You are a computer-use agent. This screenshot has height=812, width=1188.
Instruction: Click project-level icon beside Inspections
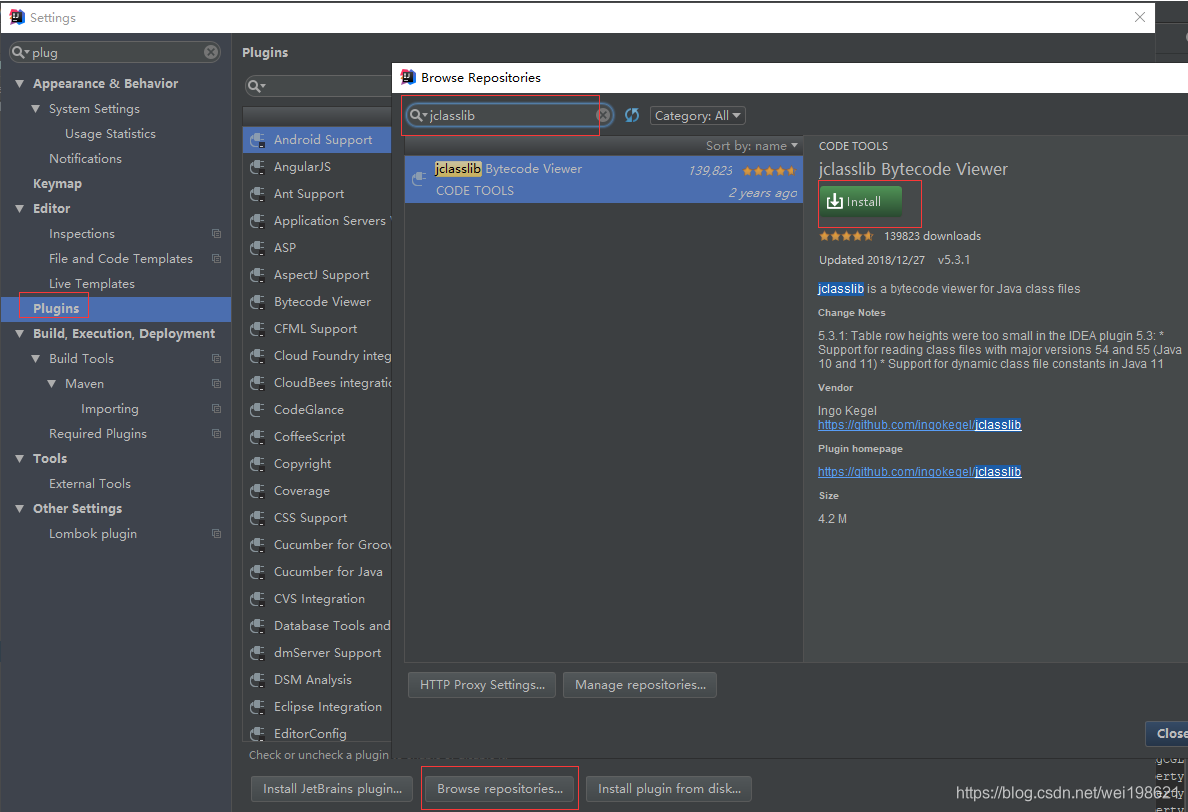[217, 233]
